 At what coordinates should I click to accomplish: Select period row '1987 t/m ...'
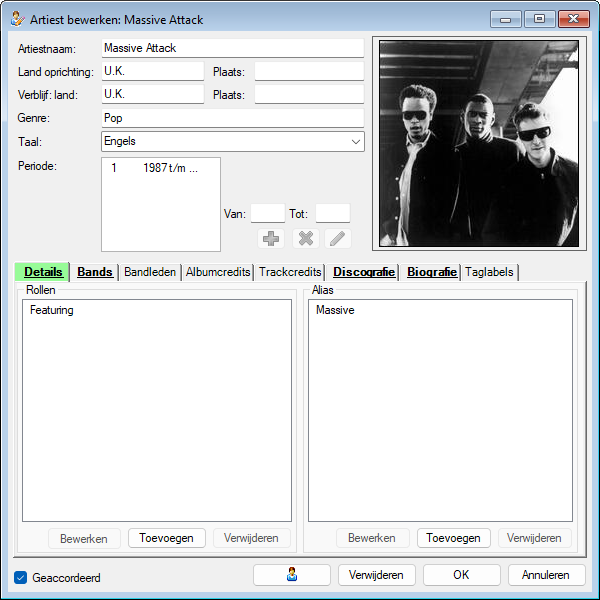tap(161, 168)
